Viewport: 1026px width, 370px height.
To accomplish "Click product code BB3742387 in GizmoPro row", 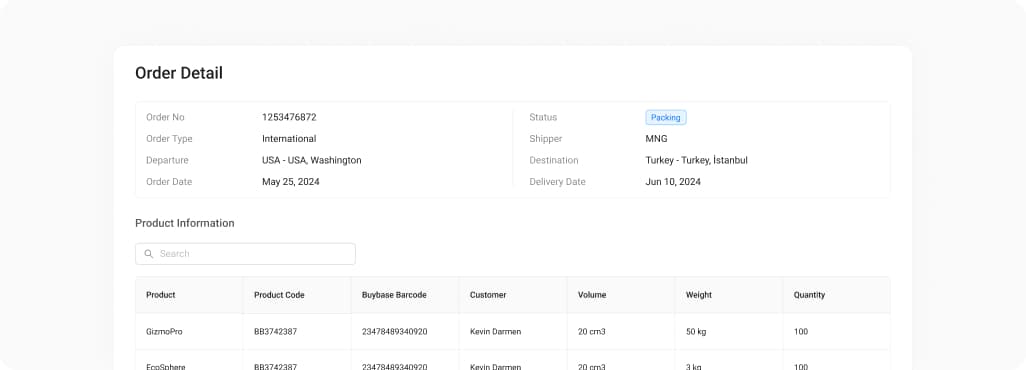I will click(x=275, y=332).
